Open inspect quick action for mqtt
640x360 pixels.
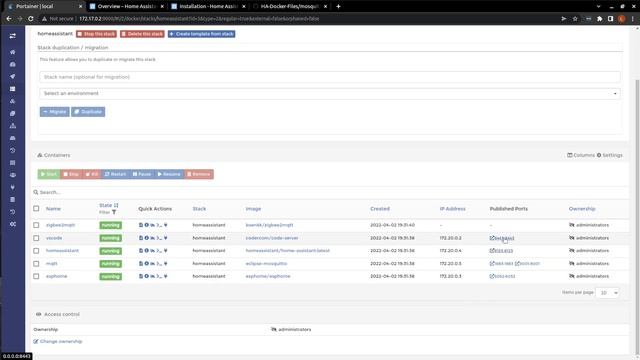pos(147,264)
